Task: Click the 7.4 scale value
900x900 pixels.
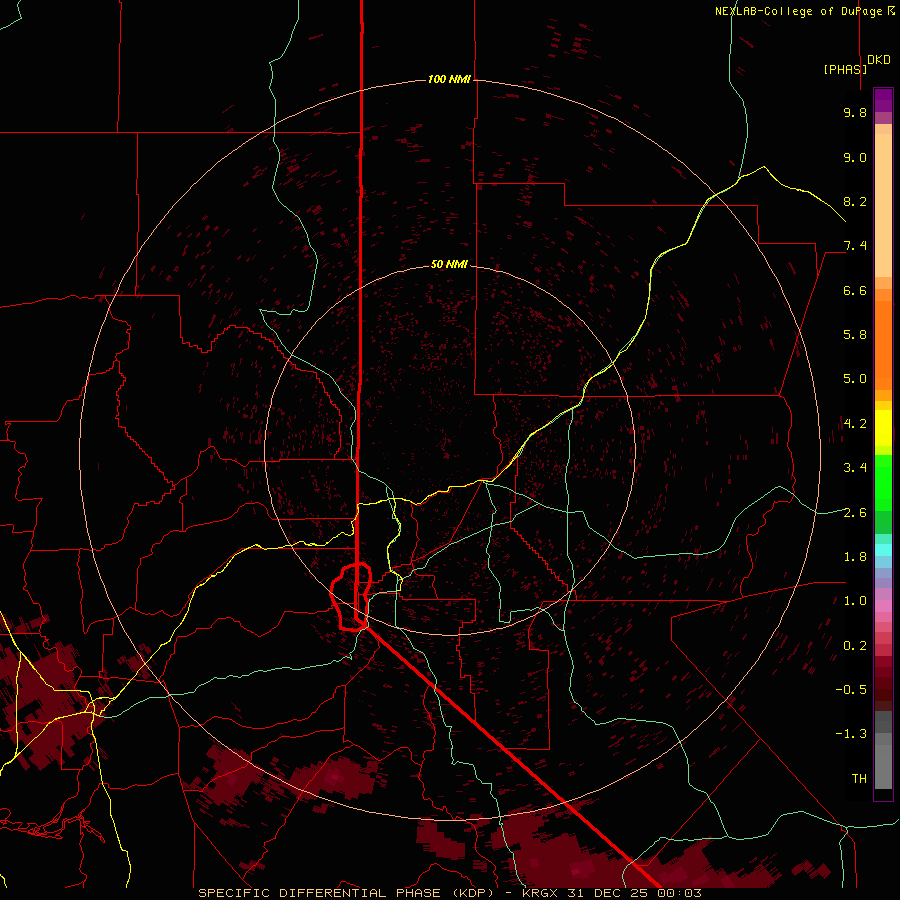Action: pyautogui.click(x=855, y=246)
